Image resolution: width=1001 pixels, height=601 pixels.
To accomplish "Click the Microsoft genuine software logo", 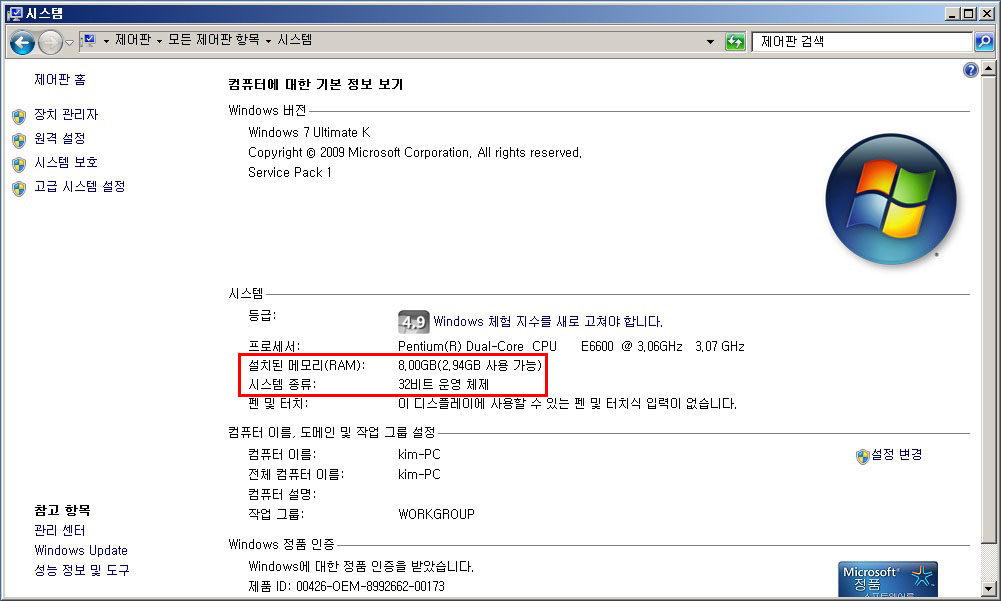I will click(x=887, y=579).
